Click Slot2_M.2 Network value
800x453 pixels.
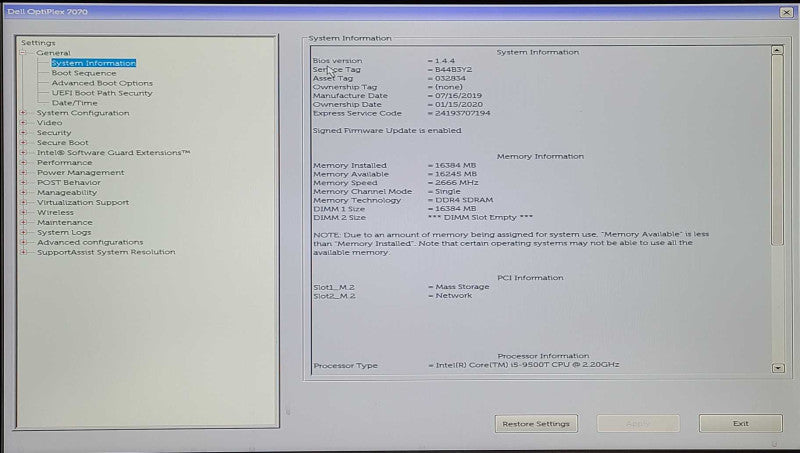coord(454,295)
